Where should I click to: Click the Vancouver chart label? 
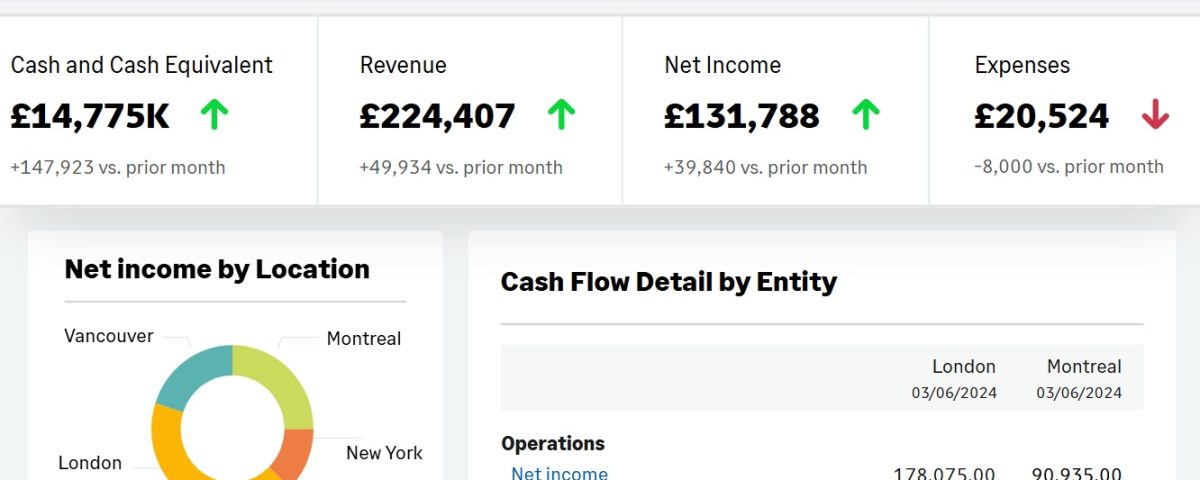pos(109,336)
